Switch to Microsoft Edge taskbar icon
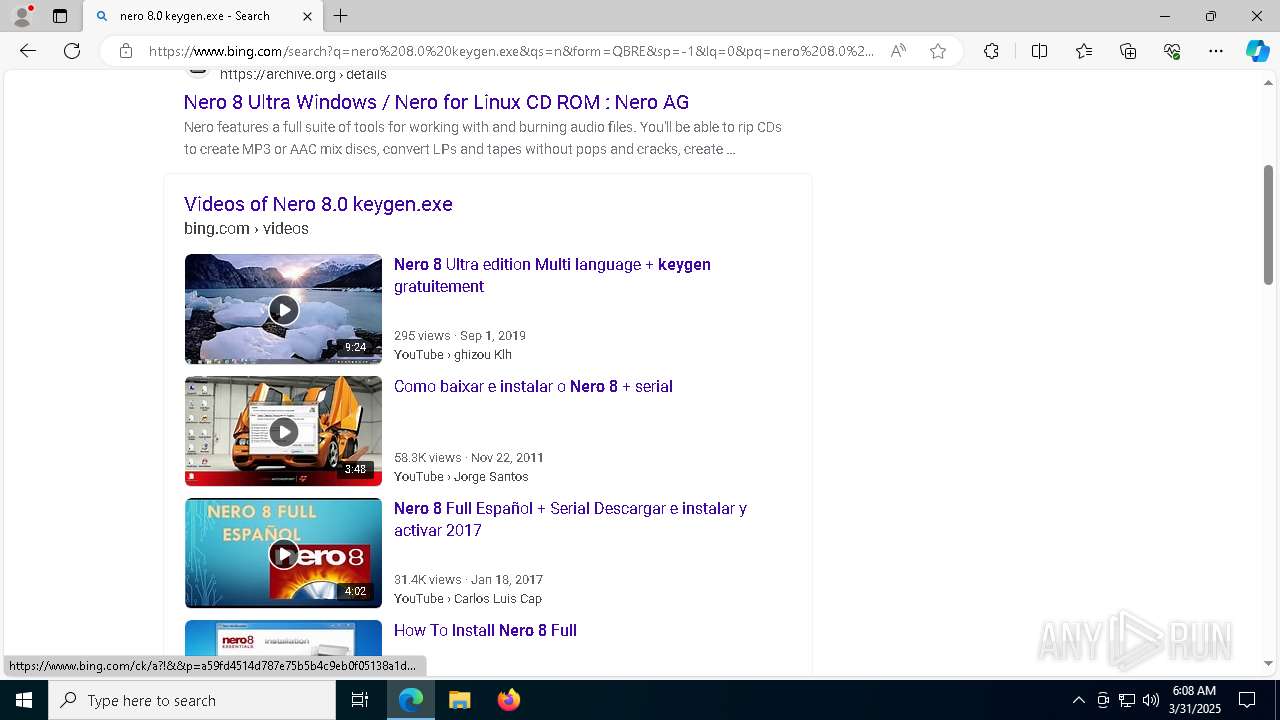Viewport: 1280px width, 720px height. 411,700
